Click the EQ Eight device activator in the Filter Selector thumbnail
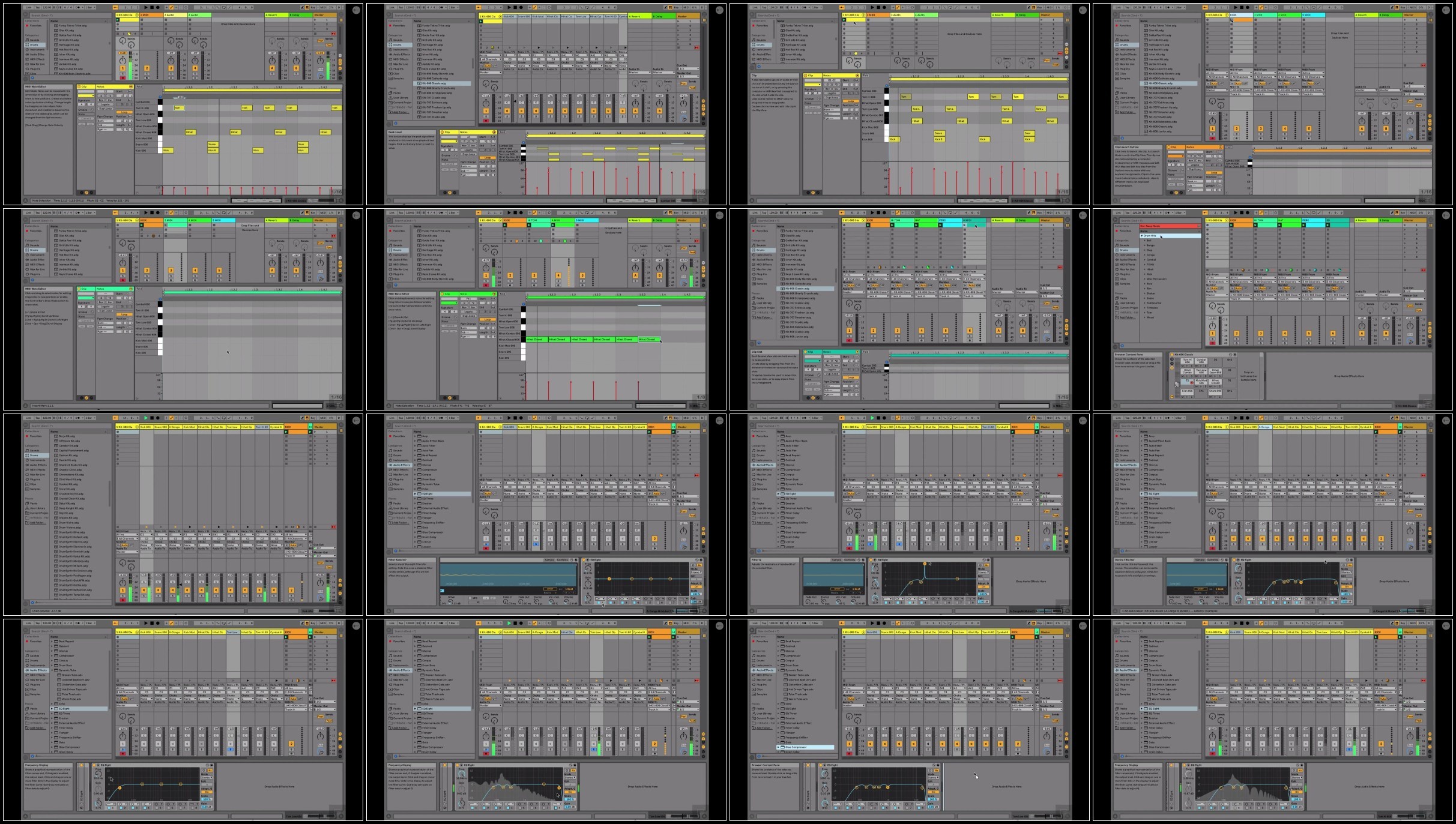 coord(584,560)
